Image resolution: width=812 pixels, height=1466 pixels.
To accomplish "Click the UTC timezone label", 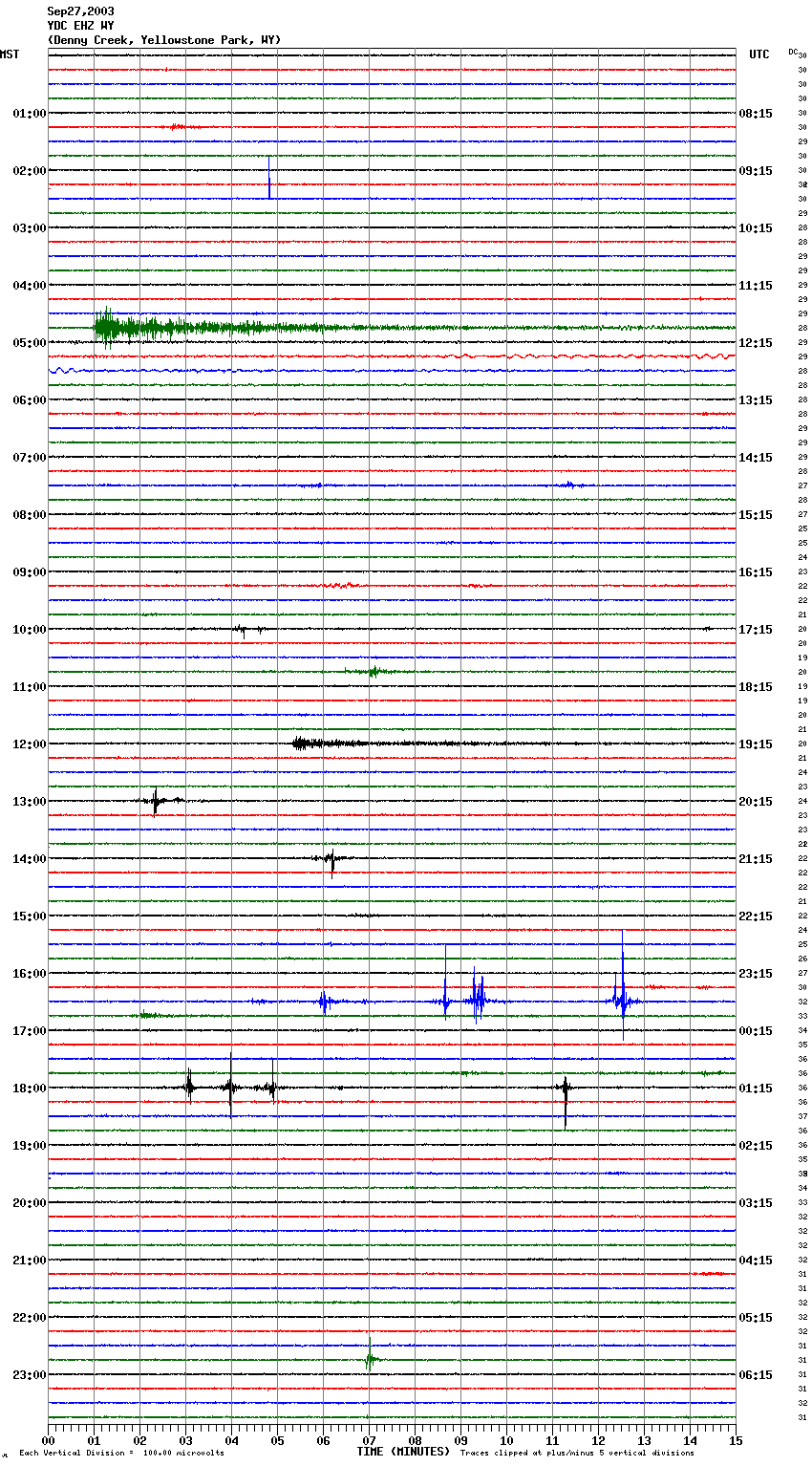I will point(759,54).
